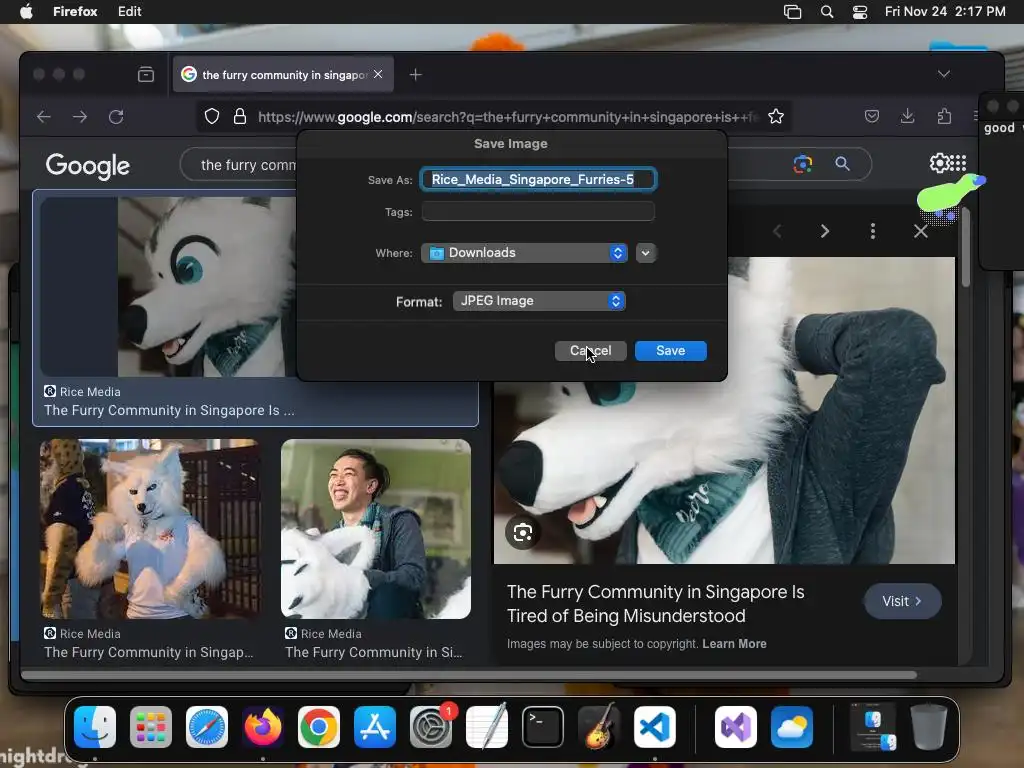Screen dimensions: 1024x768
Task: Go back one page in Firefox
Action: 44,117
